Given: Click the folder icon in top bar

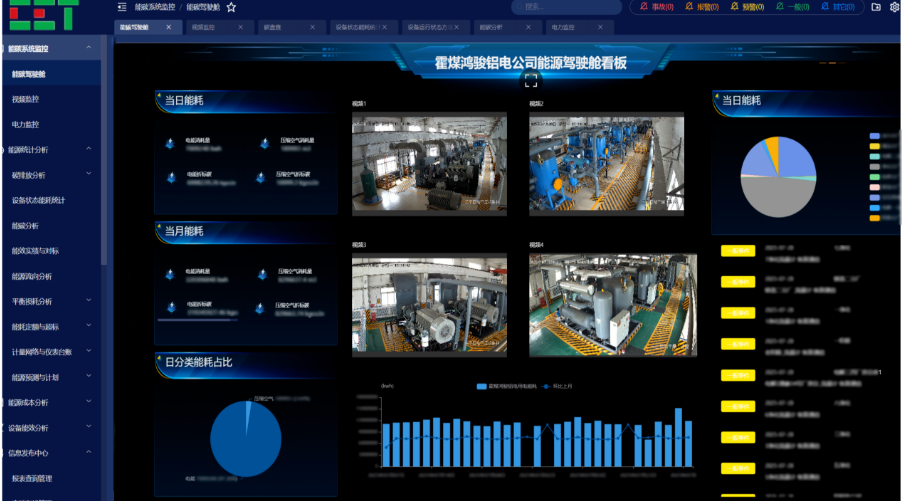Looking at the screenshot, I should (876, 7).
